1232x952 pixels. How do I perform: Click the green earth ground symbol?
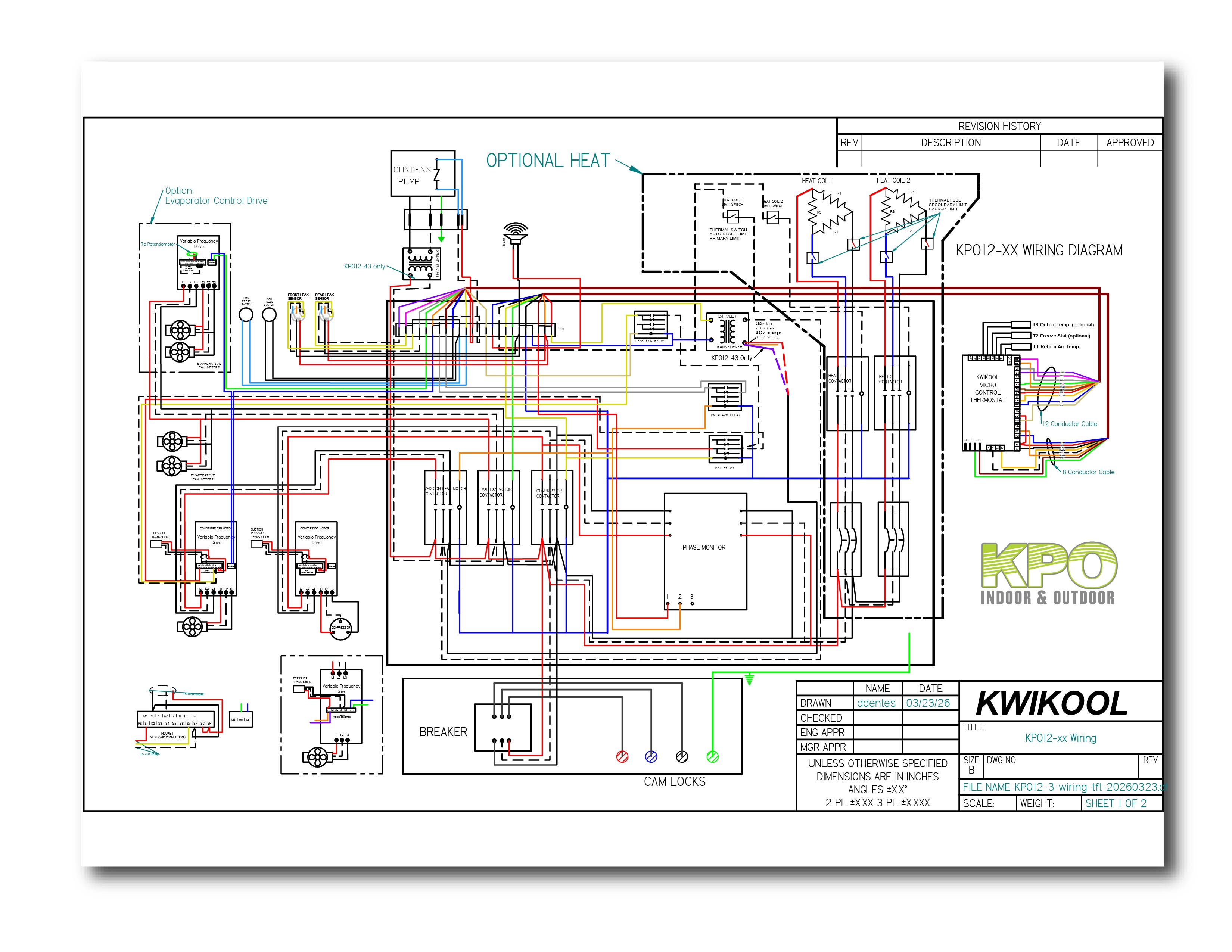point(749,680)
